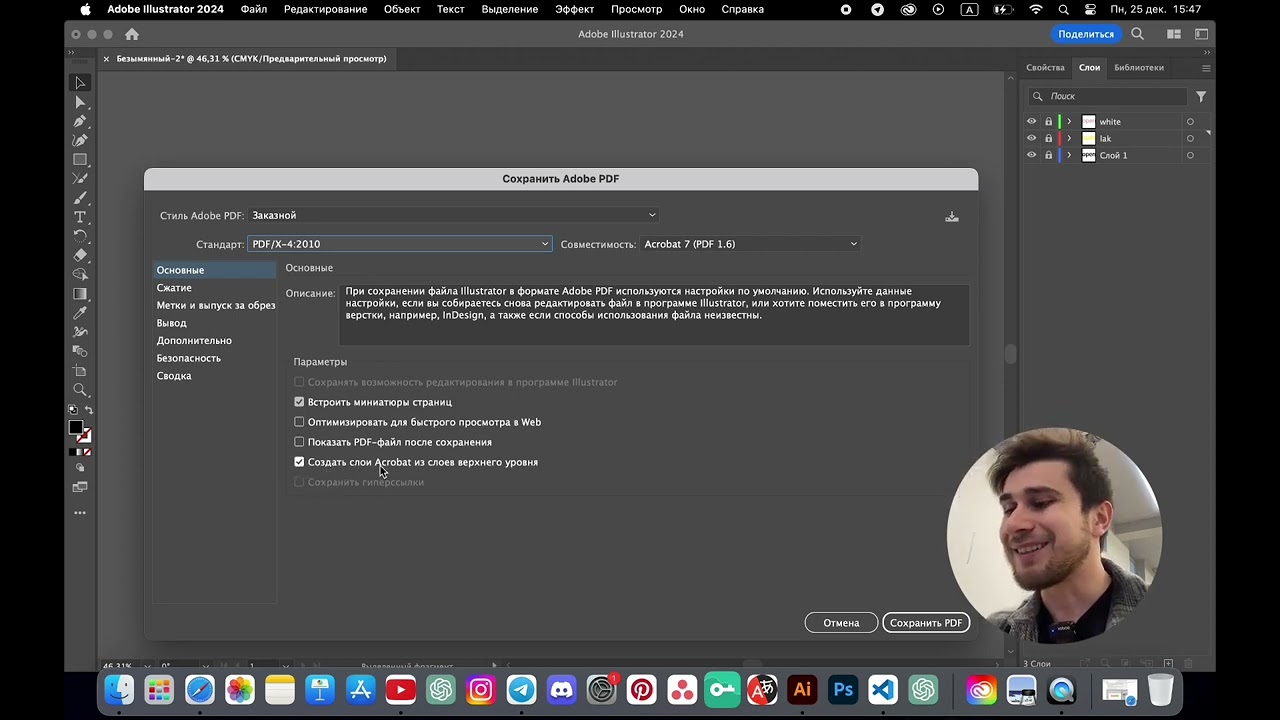
Task: Uncheck Встроить миниатюры страниц
Action: click(x=299, y=402)
